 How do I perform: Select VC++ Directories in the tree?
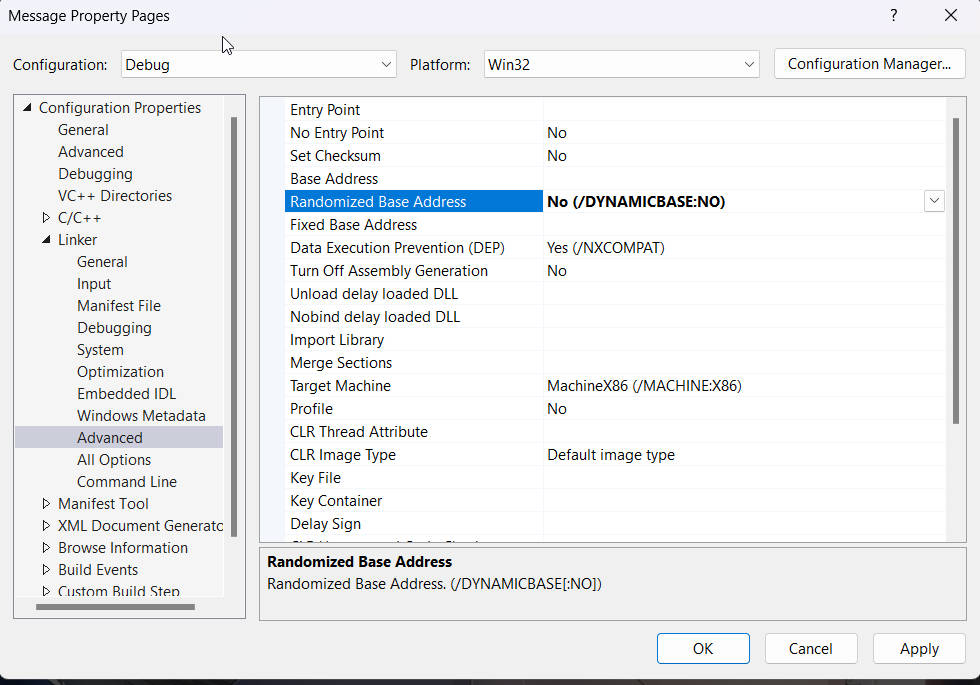[114, 196]
